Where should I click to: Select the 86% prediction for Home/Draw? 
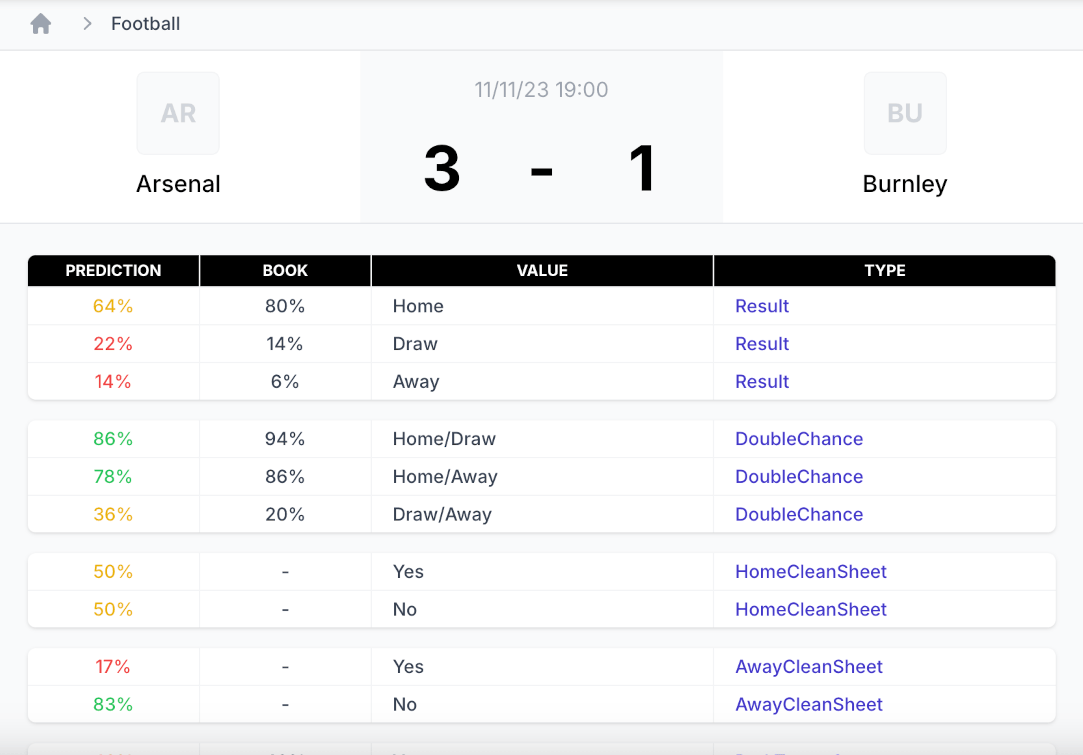113,438
